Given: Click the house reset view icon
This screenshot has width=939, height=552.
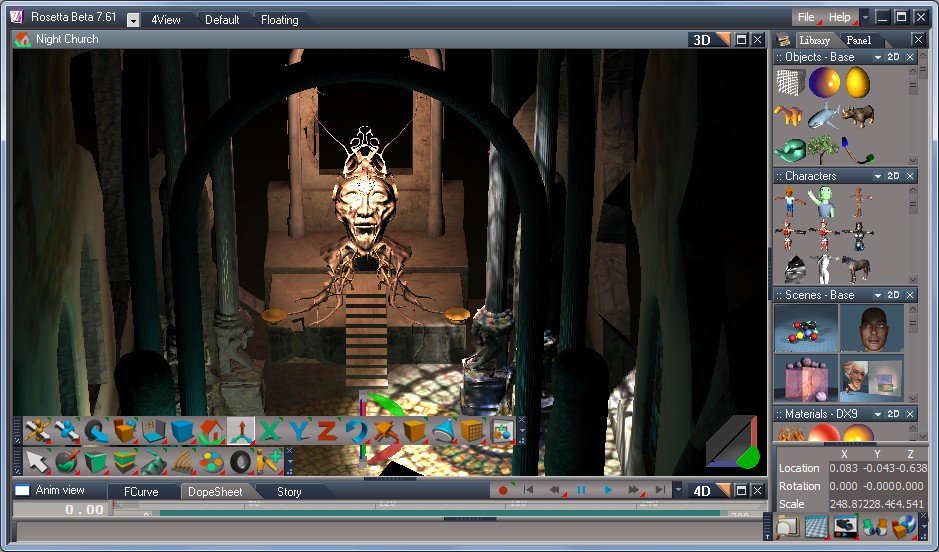Looking at the screenshot, I should pyautogui.click(x=211, y=431).
